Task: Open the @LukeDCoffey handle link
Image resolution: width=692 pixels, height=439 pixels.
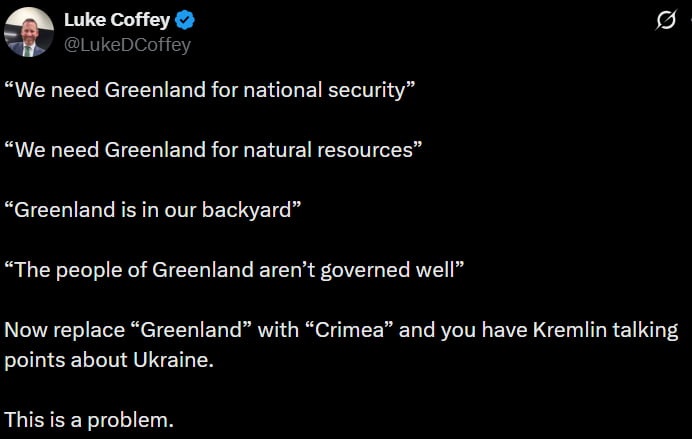Action: (127, 45)
